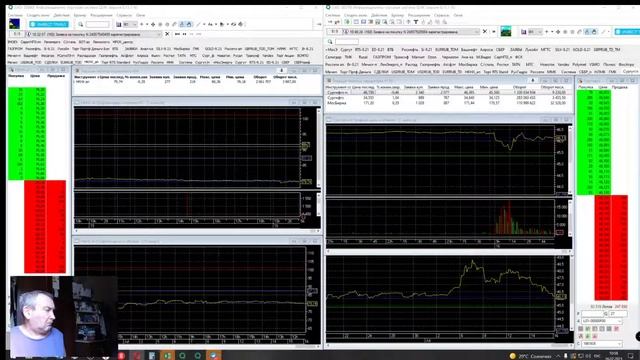Image resolution: width=640 pixels, height=360 pixels.
Task: Open client code dropdown at bottom of order panel
Action: (602, 344)
